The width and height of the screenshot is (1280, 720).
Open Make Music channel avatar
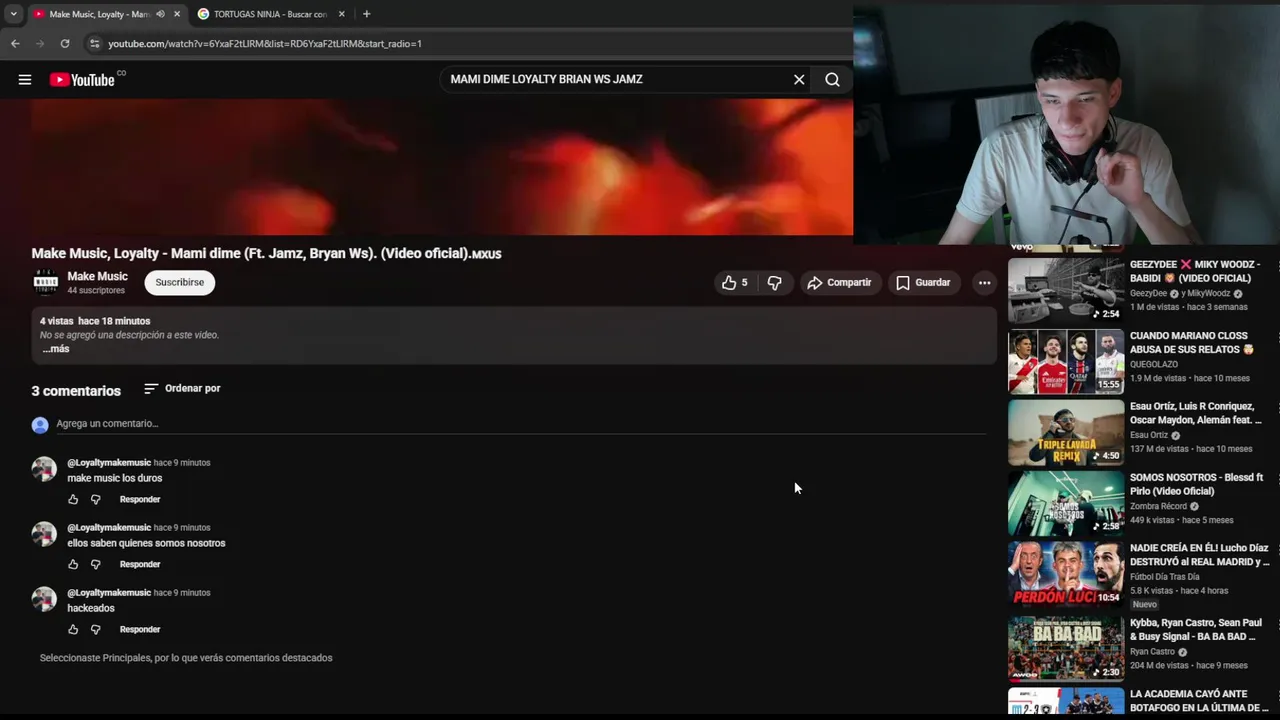pos(46,283)
